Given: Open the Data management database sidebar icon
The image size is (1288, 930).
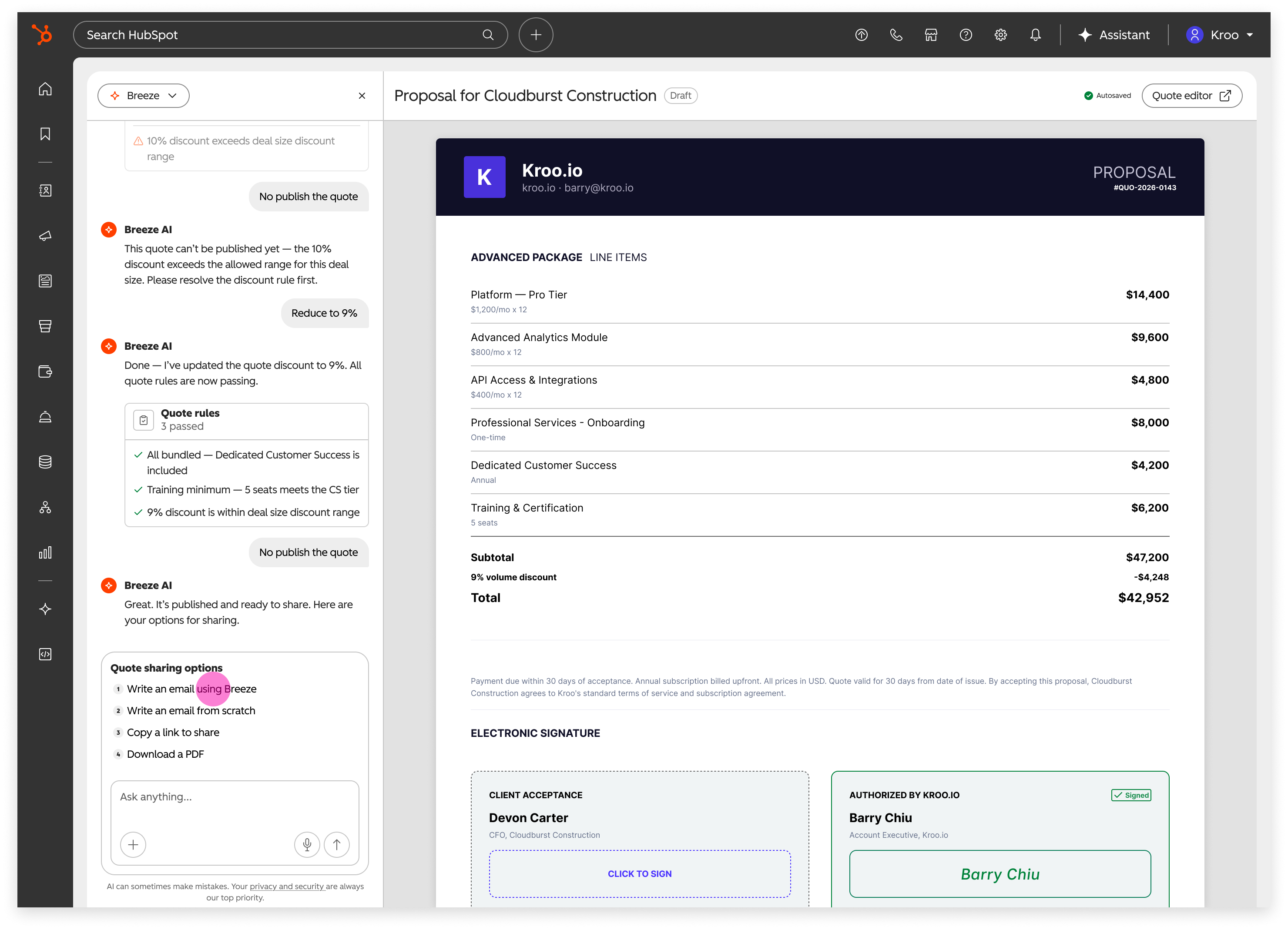Looking at the screenshot, I should (x=45, y=462).
